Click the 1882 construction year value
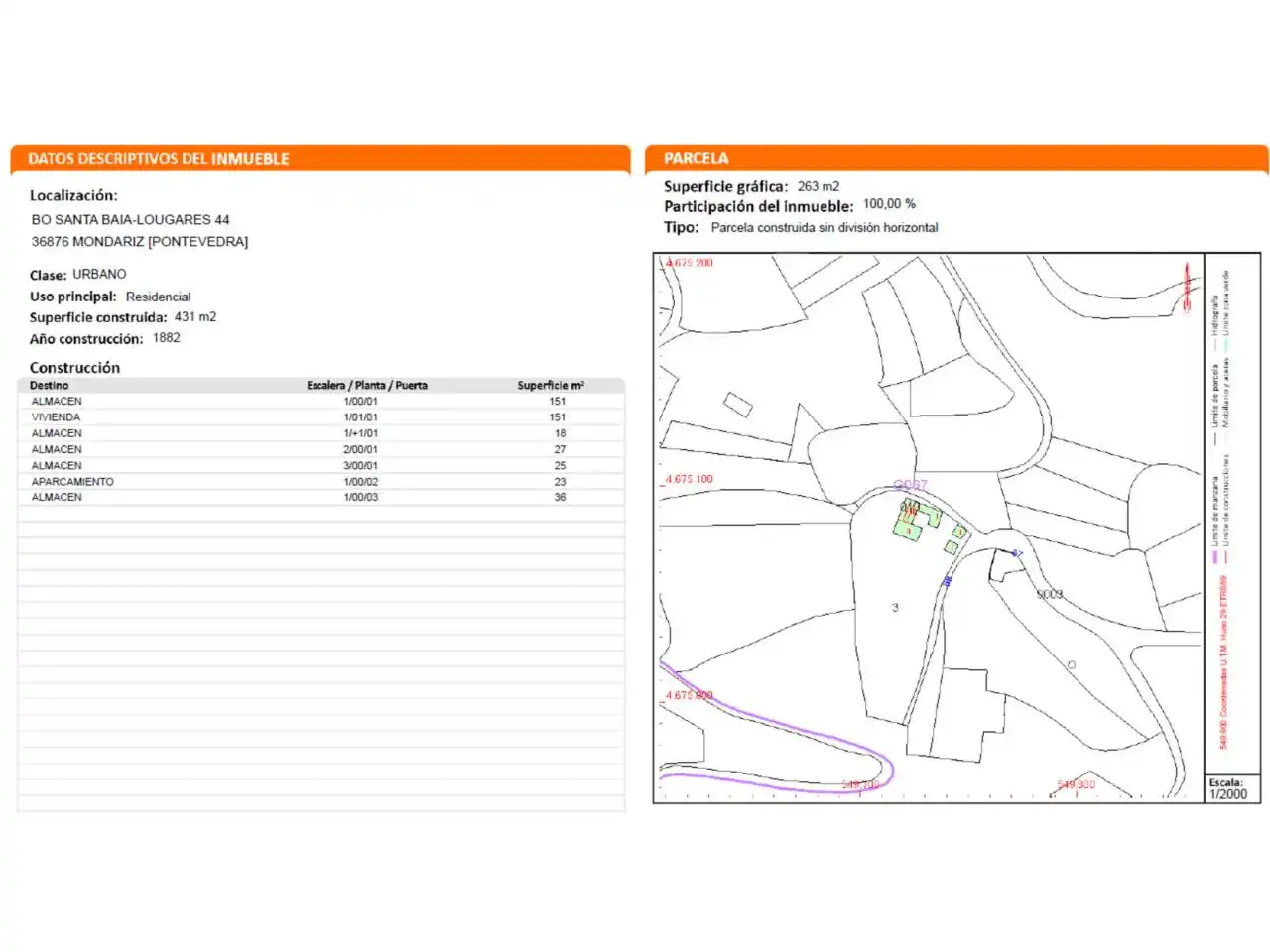1270x952 pixels. pos(167,338)
